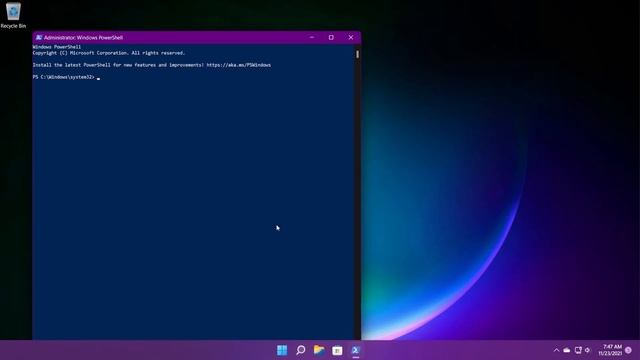Viewport: 640px width, 360px height.
Task: Click the 'Windows PowerShell' first output line
Action: coord(57,47)
